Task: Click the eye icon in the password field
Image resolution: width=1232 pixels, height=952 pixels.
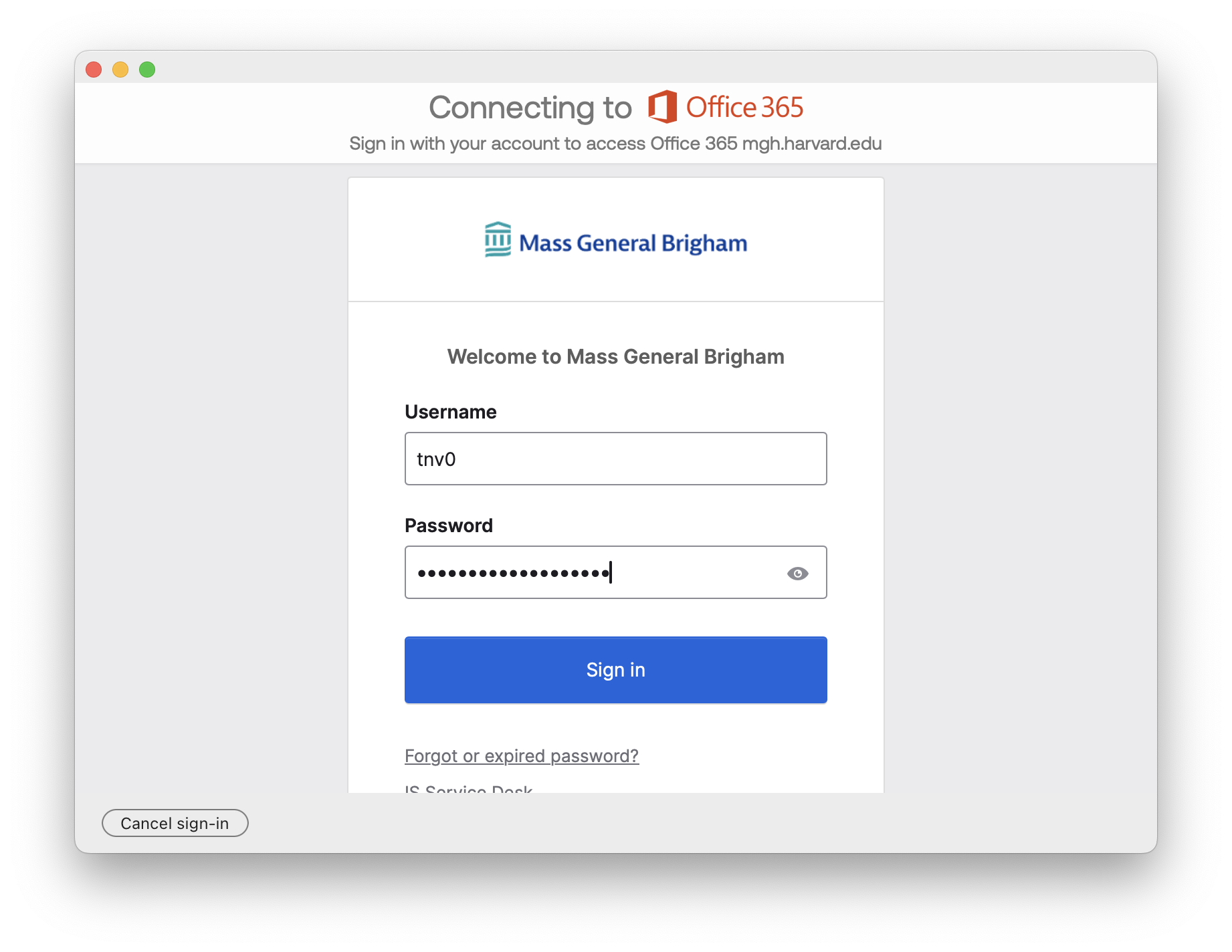Action: [798, 573]
